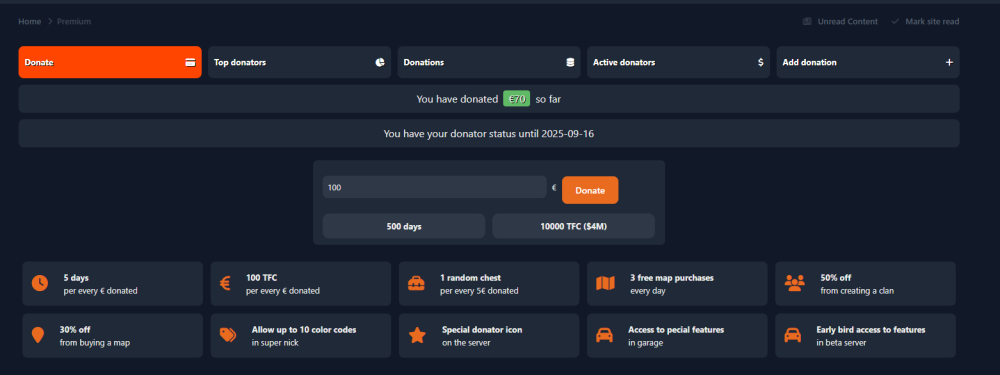Click 'Allow up to 10 color codes' text
This screenshot has height=375, width=1000.
tap(304, 330)
